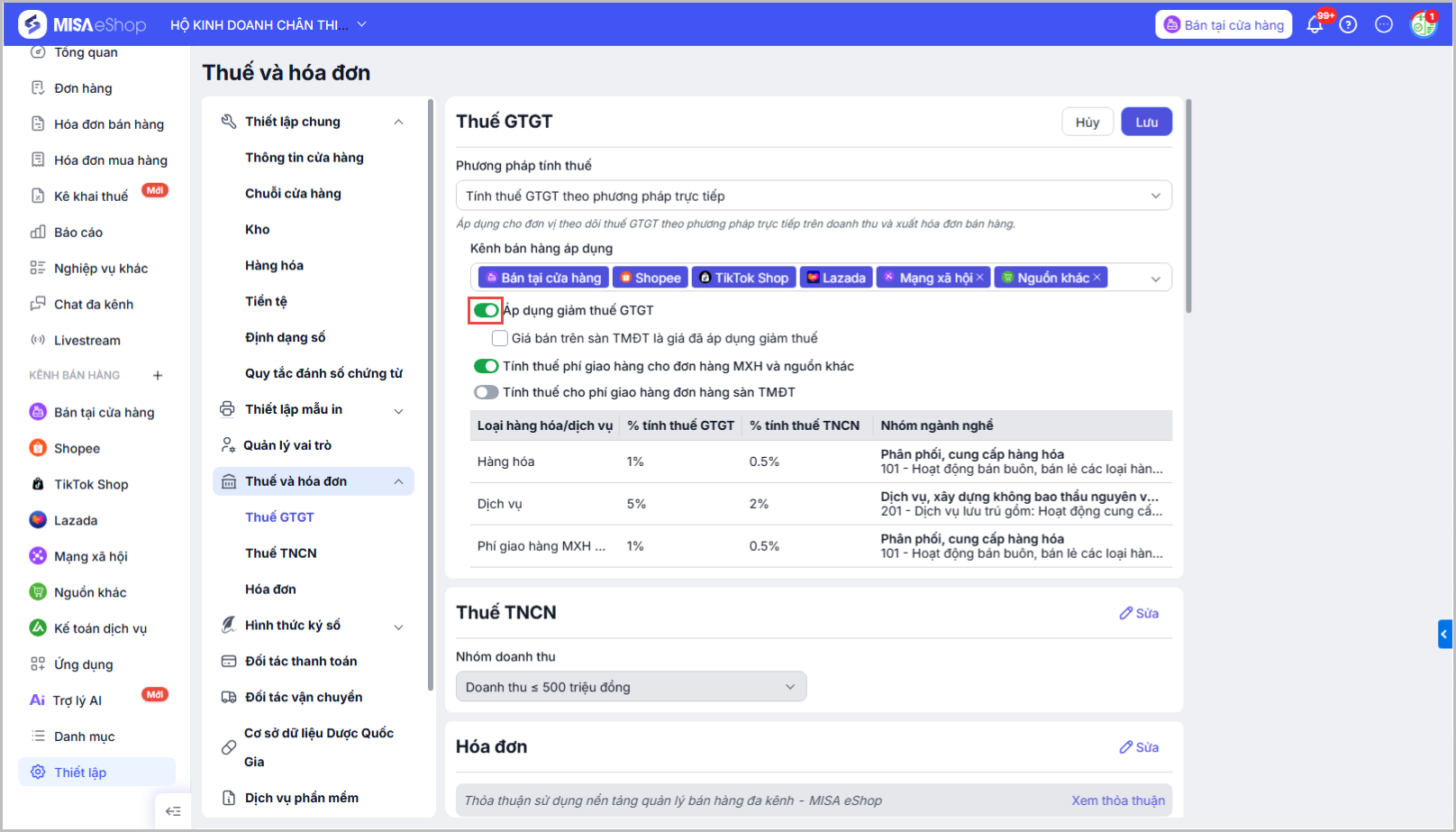Click the Ứng dụng apps icon

(38, 664)
